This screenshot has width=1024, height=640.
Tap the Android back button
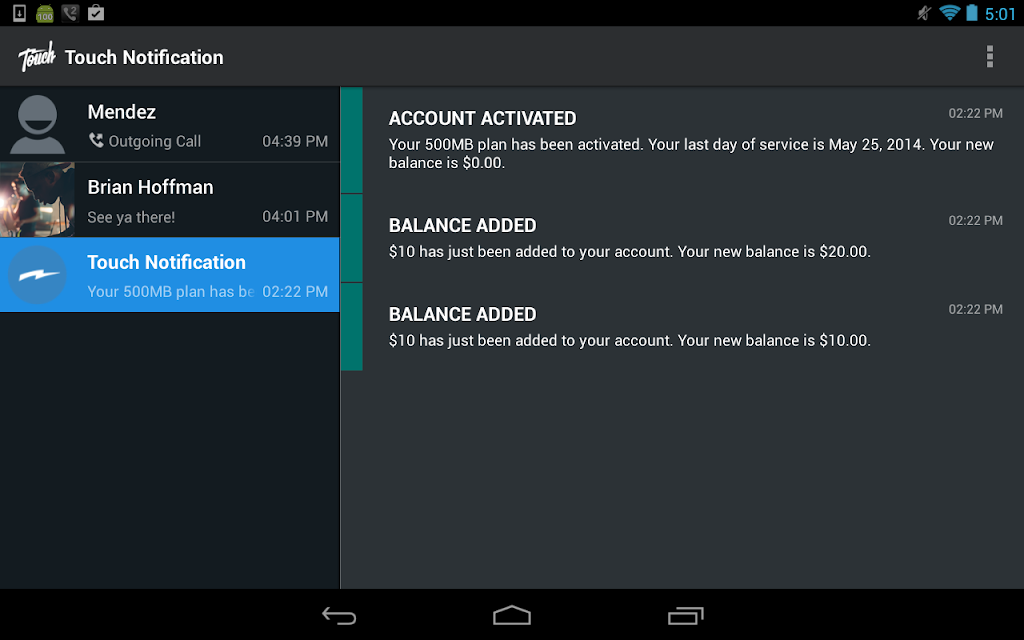[339, 615]
